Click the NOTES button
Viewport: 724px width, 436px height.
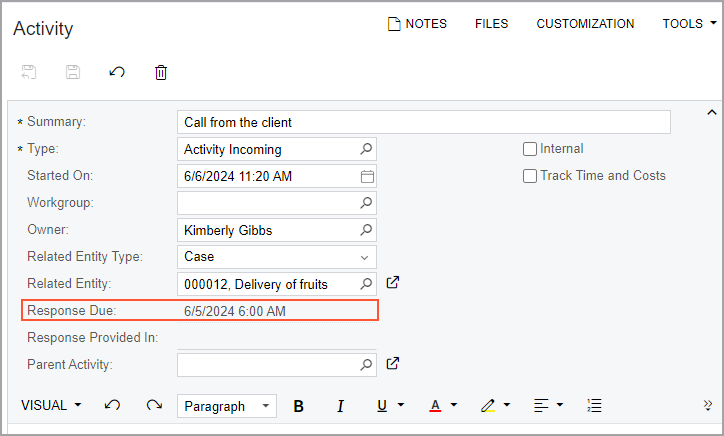click(417, 24)
